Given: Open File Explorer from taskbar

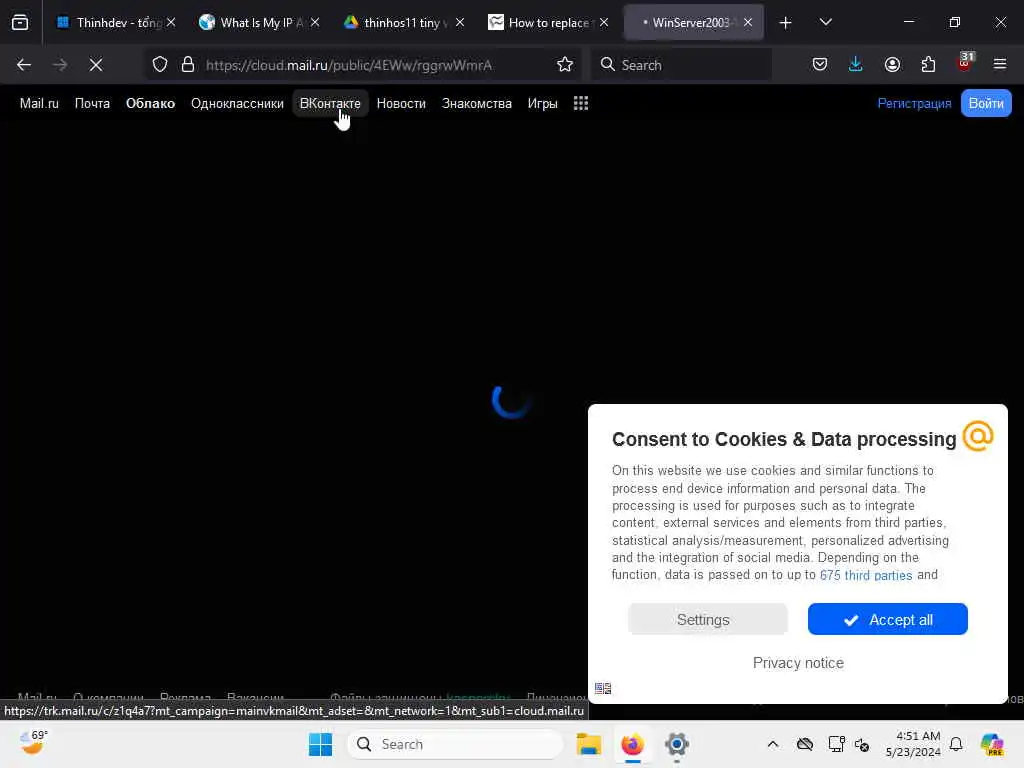Looking at the screenshot, I should 588,744.
